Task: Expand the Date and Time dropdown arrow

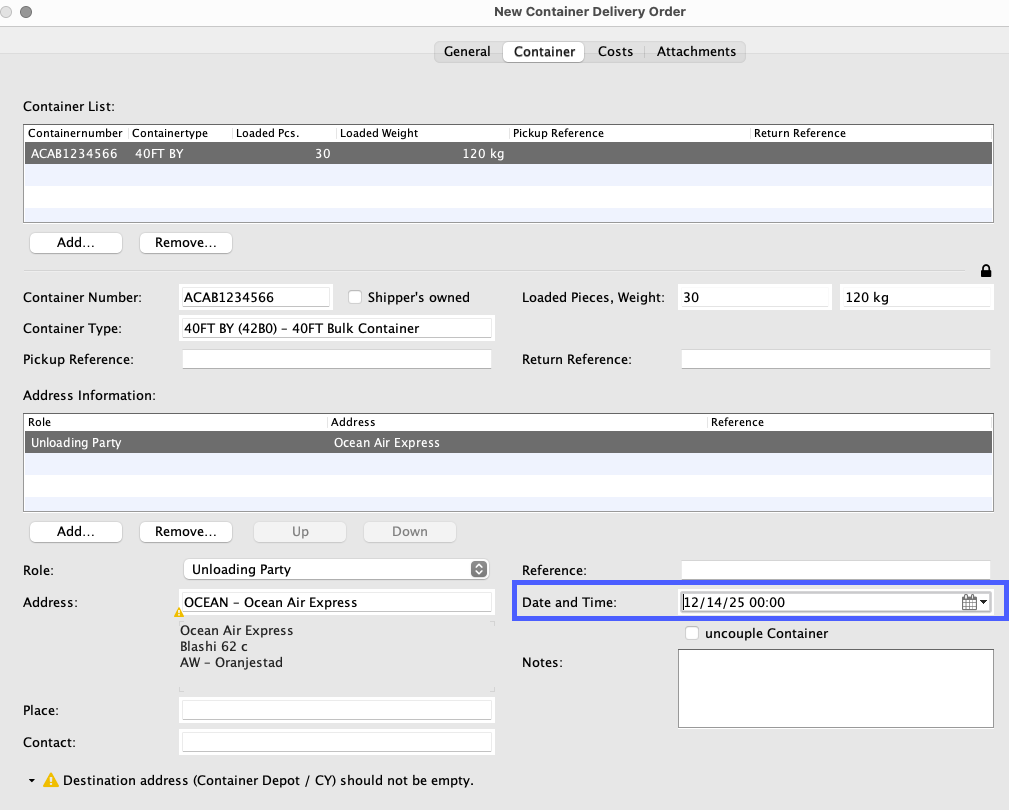Action: click(984, 602)
